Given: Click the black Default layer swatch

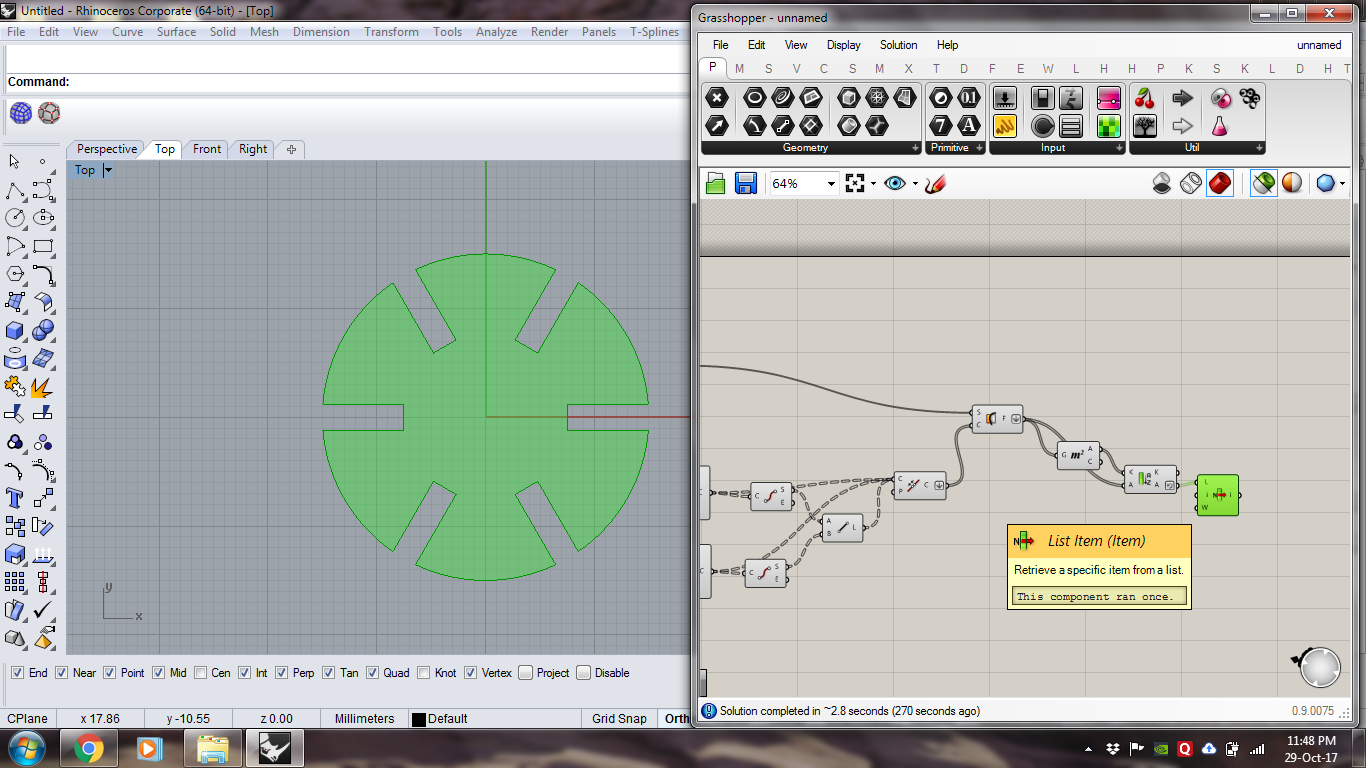Looking at the screenshot, I should tap(419, 719).
